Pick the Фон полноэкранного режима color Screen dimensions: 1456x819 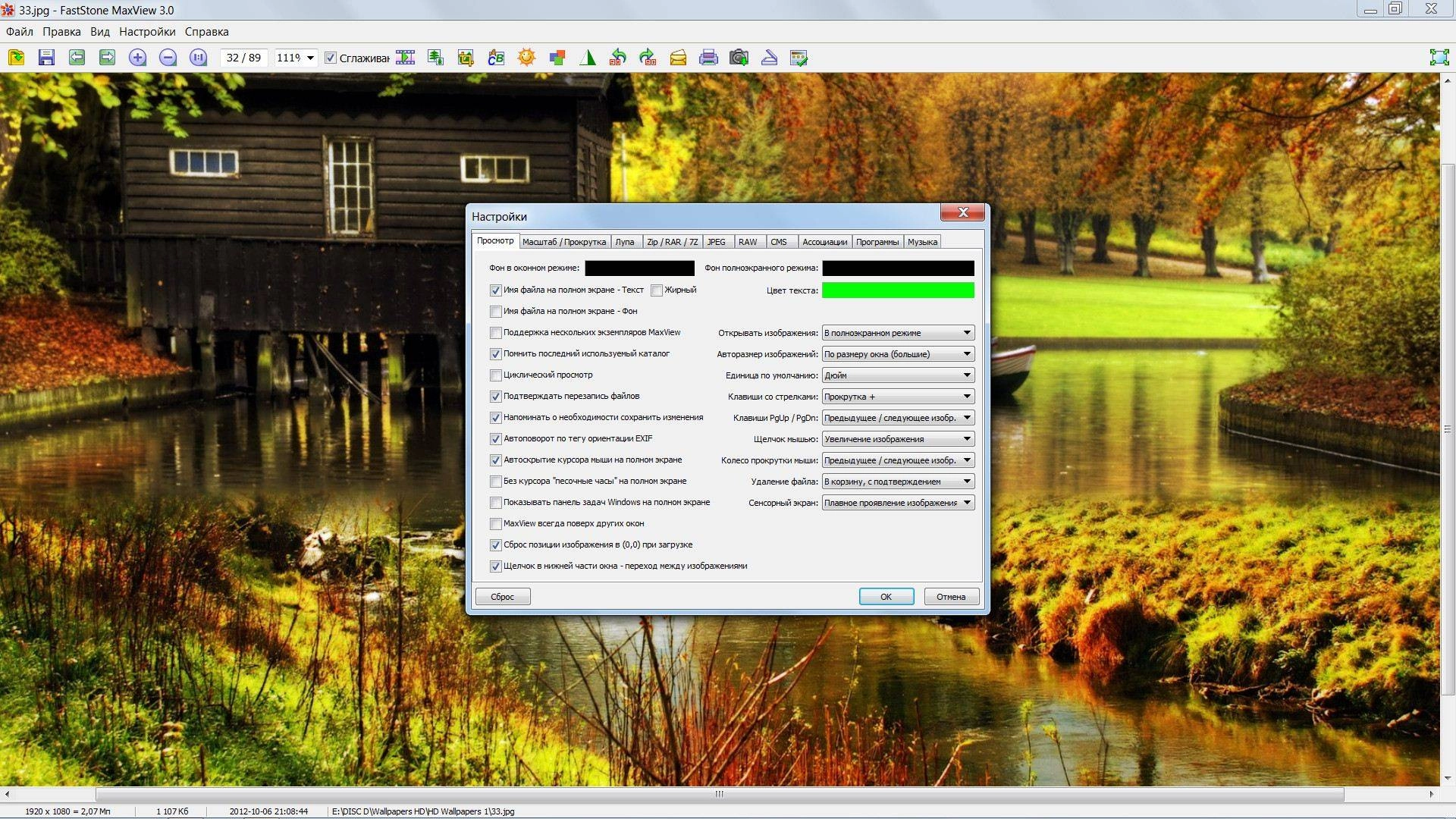coord(898,268)
